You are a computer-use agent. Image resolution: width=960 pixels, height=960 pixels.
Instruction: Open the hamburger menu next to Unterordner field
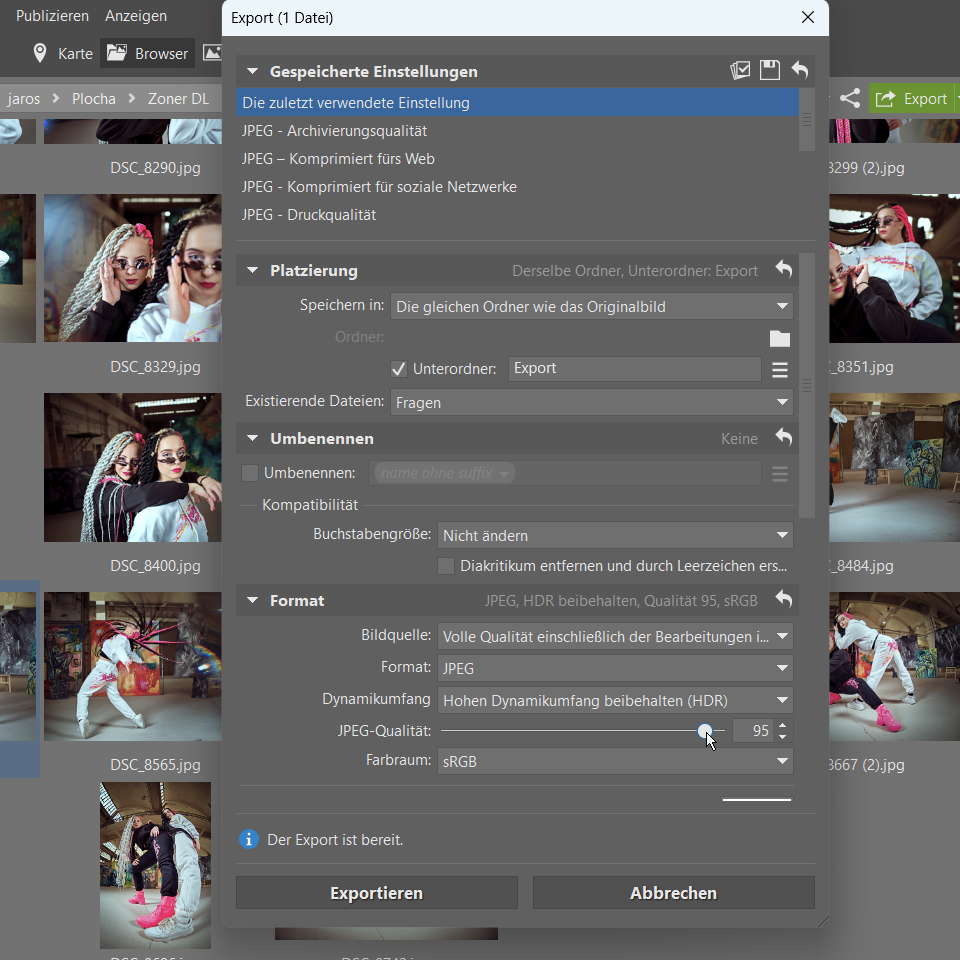[780, 370]
